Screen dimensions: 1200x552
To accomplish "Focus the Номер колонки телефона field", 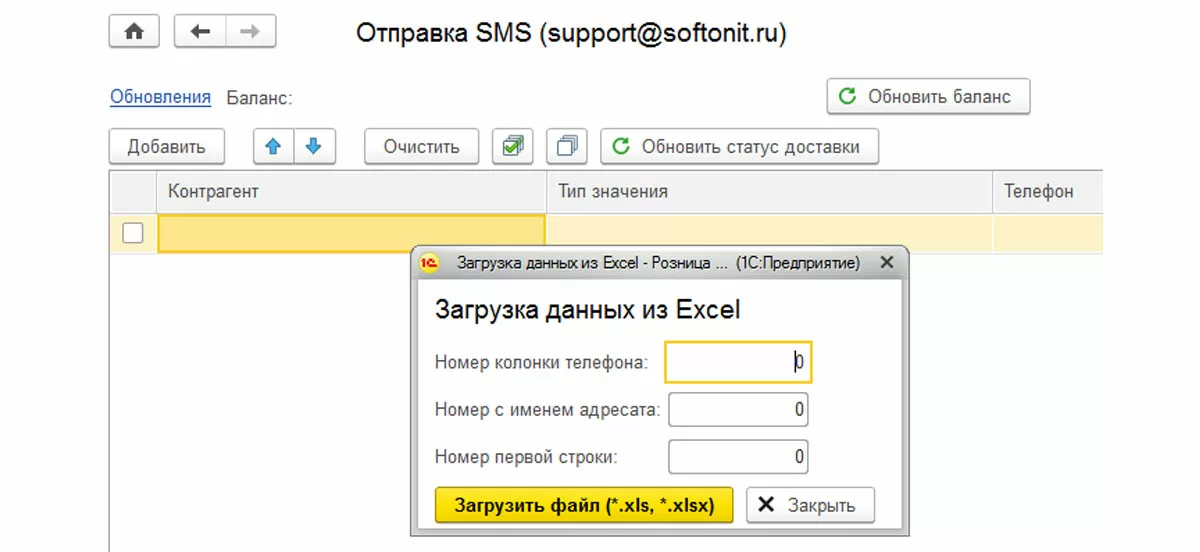I will pyautogui.click(x=738, y=362).
